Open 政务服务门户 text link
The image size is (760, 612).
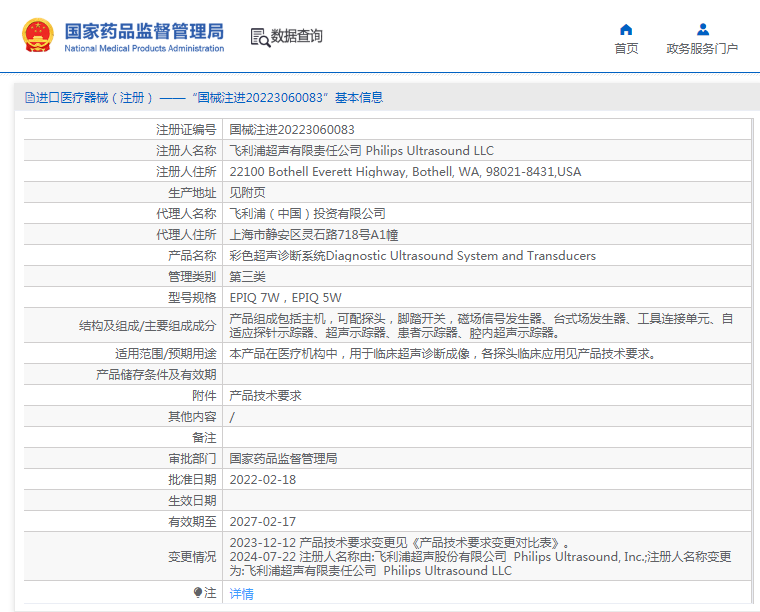702,49
